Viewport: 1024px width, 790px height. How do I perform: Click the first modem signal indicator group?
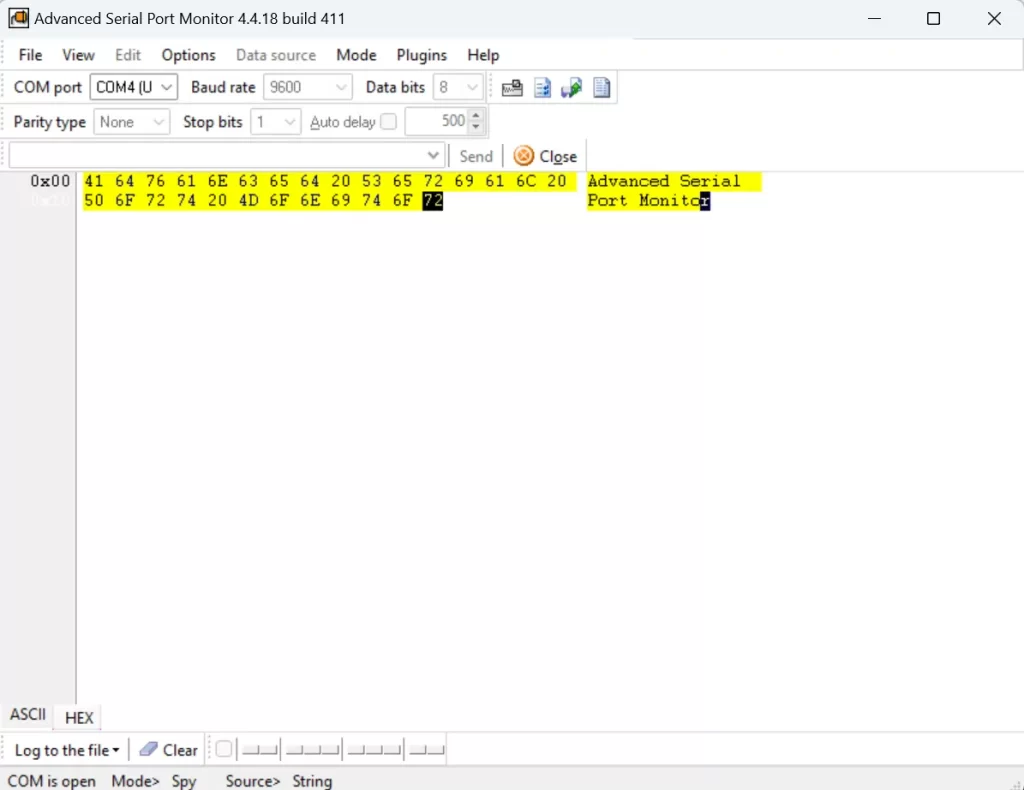coord(260,750)
